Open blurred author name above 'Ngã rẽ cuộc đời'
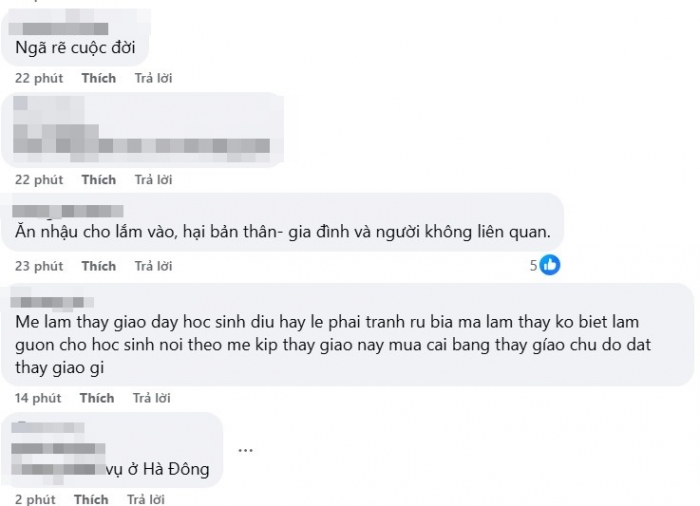 [58, 29]
